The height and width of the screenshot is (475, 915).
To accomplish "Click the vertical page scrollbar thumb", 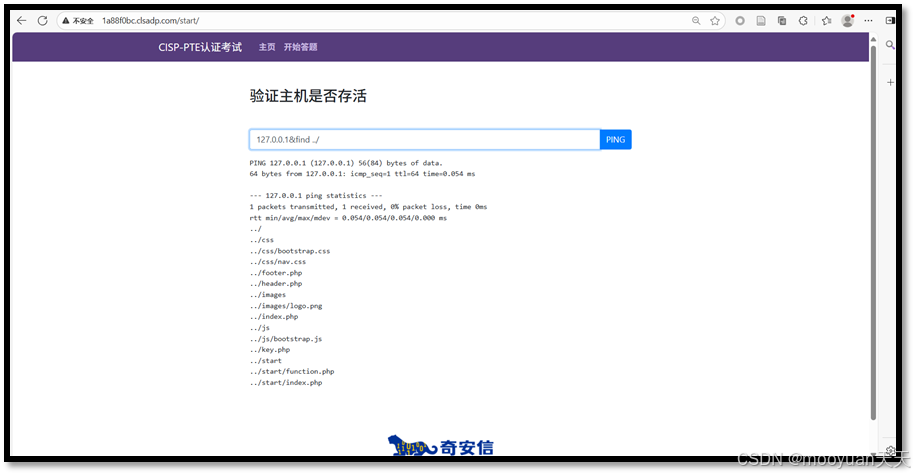I will 873,232.
